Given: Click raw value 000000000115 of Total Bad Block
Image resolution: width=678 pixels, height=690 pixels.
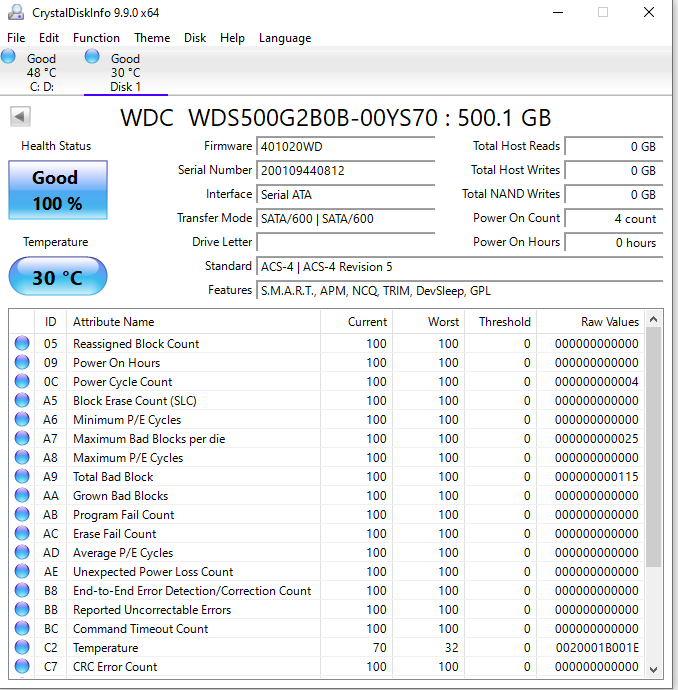Looking at the screenshot, I should pos(597,477).
